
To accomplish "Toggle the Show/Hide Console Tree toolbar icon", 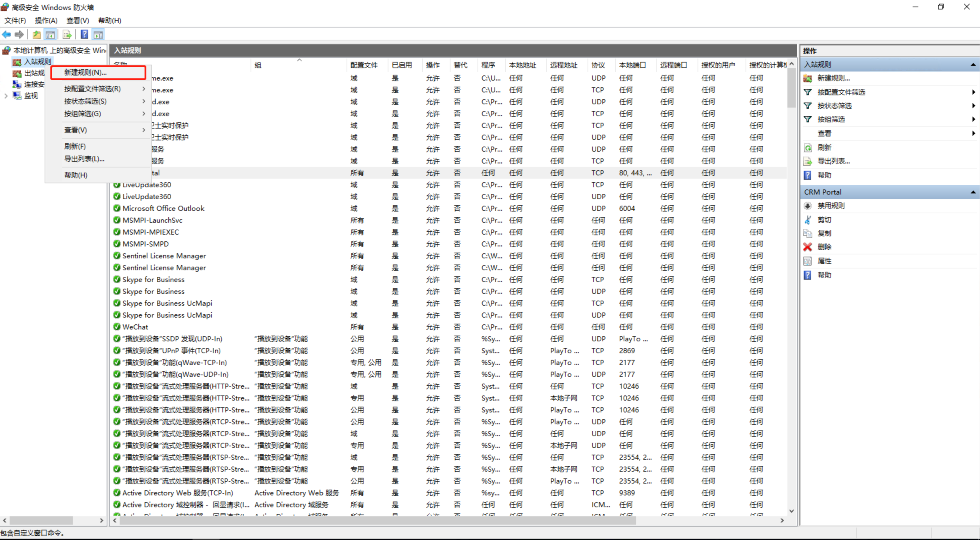I will click(51, 34).
